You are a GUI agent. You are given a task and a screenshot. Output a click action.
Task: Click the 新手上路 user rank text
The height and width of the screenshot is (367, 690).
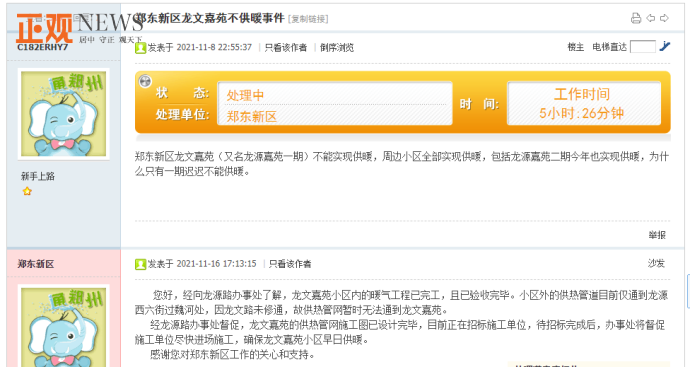coord(38,176)
